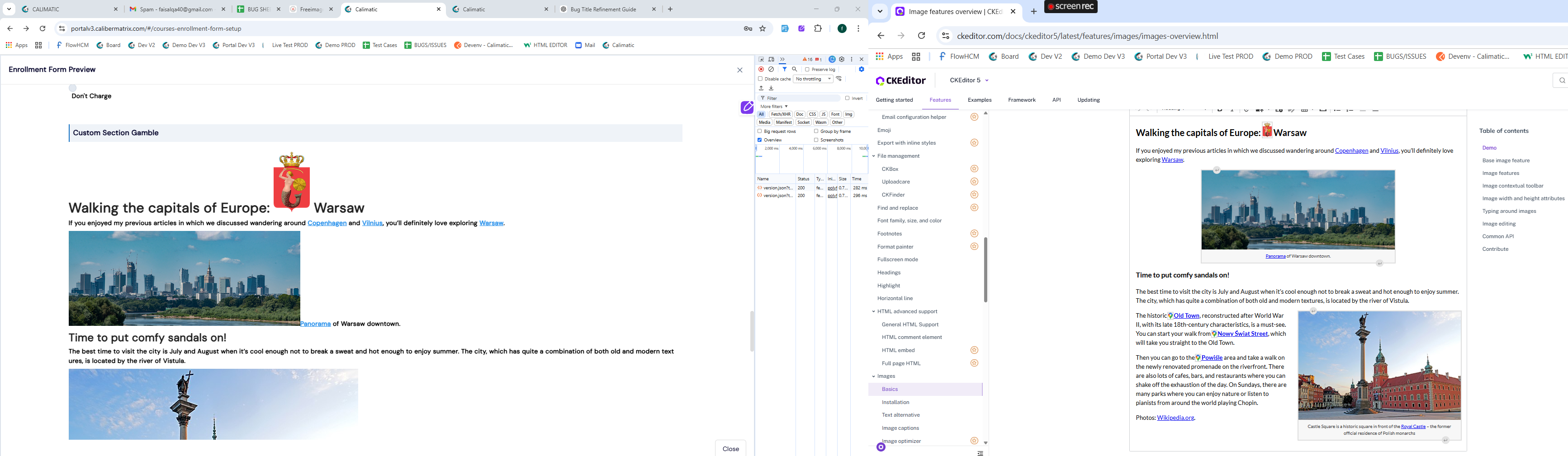Close the Enrollment Form Preview dialog with X

point(739,70)
